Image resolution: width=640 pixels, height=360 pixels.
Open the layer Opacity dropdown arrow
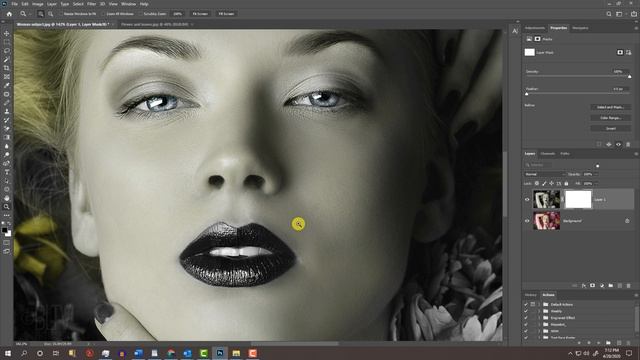[x=596, y=174]
